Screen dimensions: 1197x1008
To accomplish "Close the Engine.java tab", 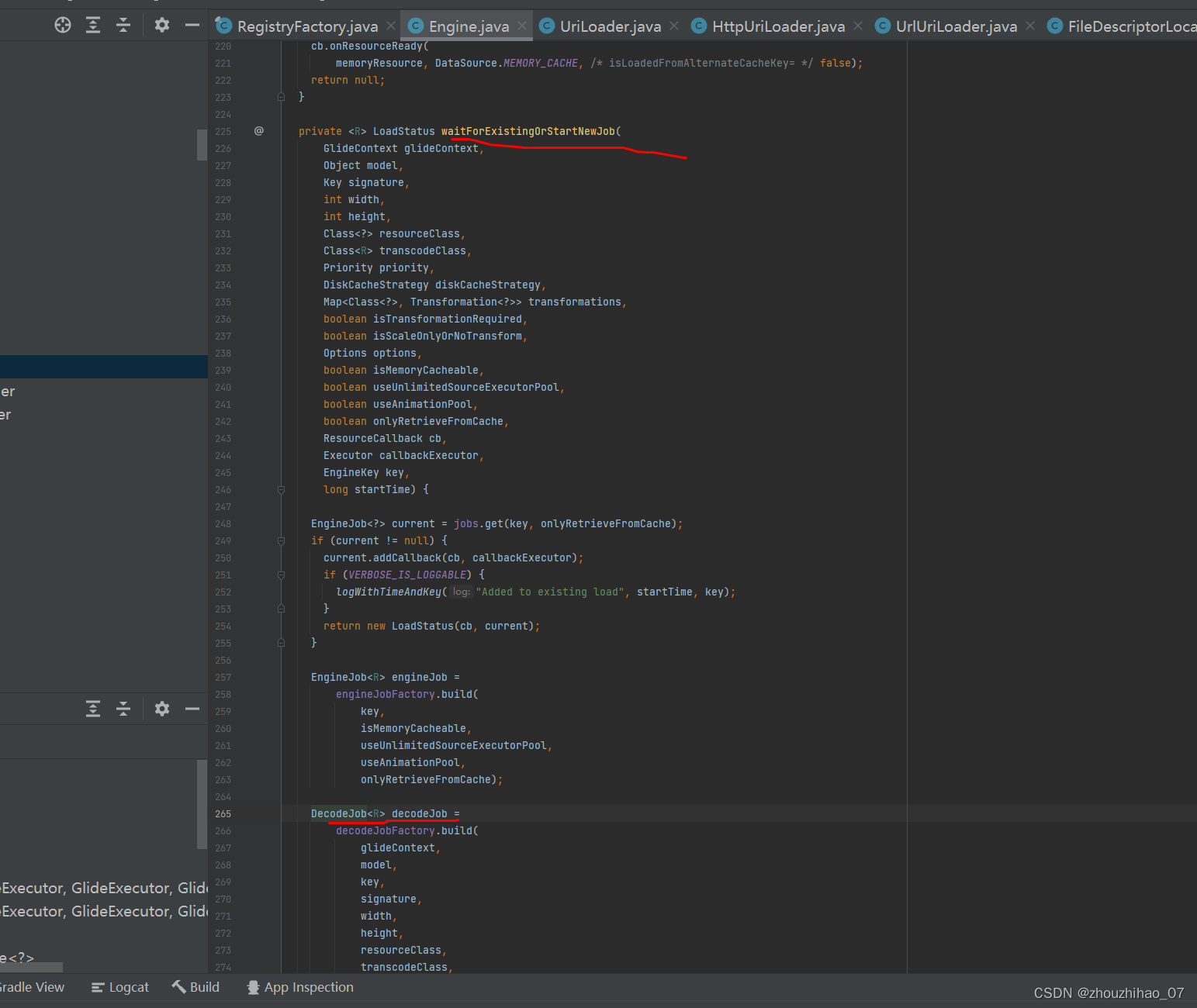I will pyautogui.click(x=522, y=26).
